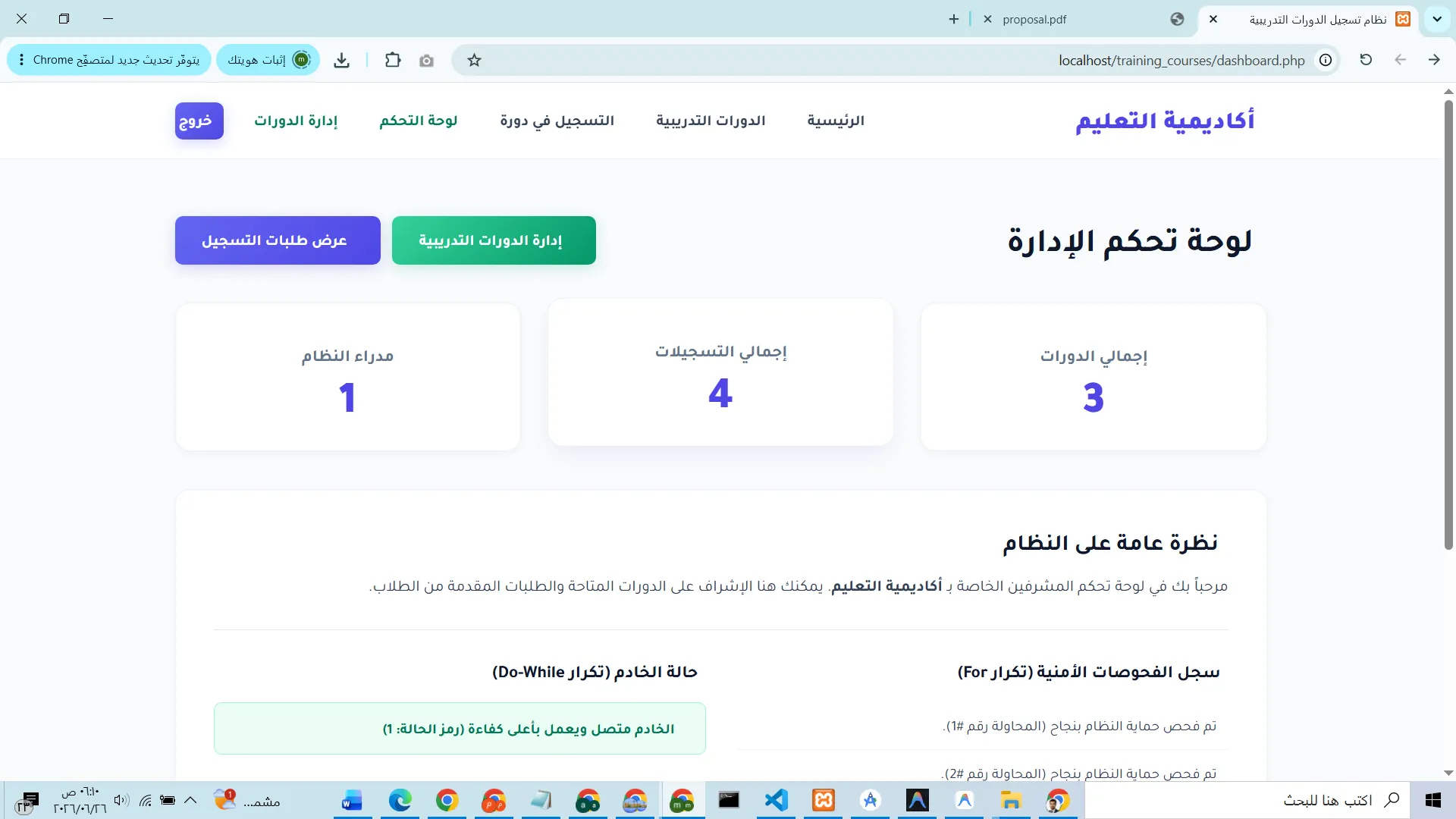This screenshot has width=1456, height=819.
Task: Click the عرض طلبات التسجيل button
Action: click(x=278, y=240)
